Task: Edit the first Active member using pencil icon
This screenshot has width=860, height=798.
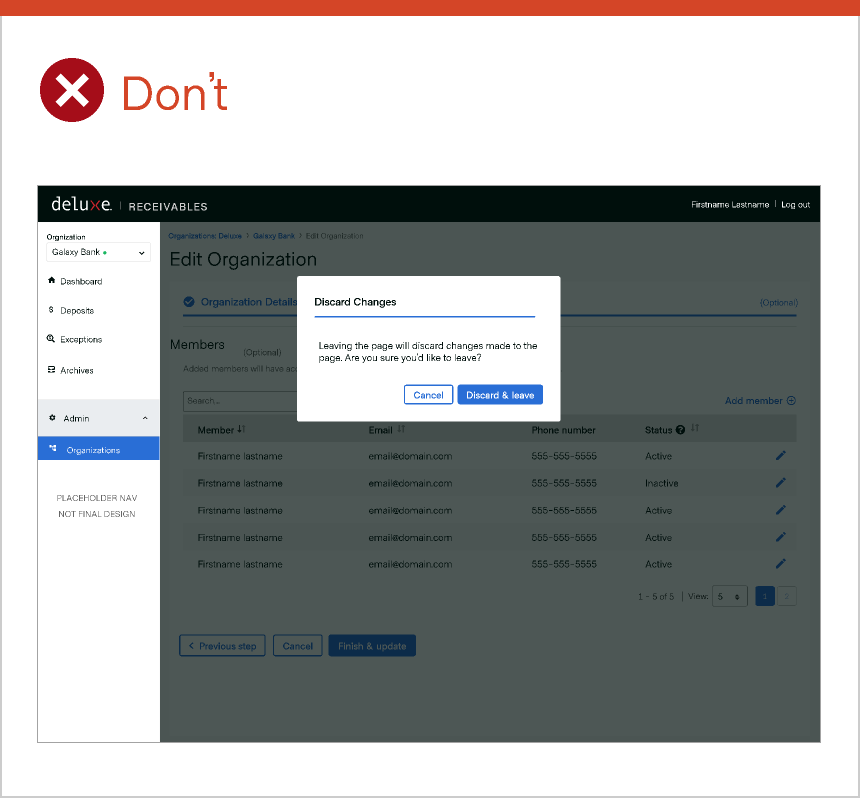Action: [x=780, y=456]
